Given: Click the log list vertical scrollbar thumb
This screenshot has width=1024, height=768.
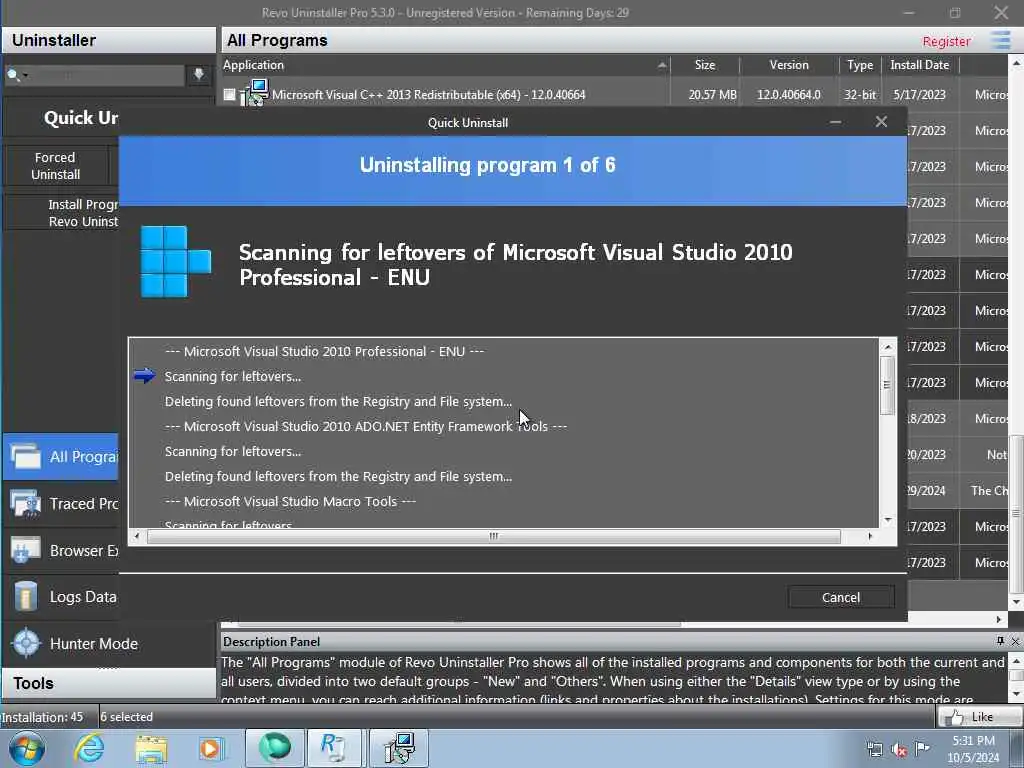Looking at the screenshot, I should point(887,385).
